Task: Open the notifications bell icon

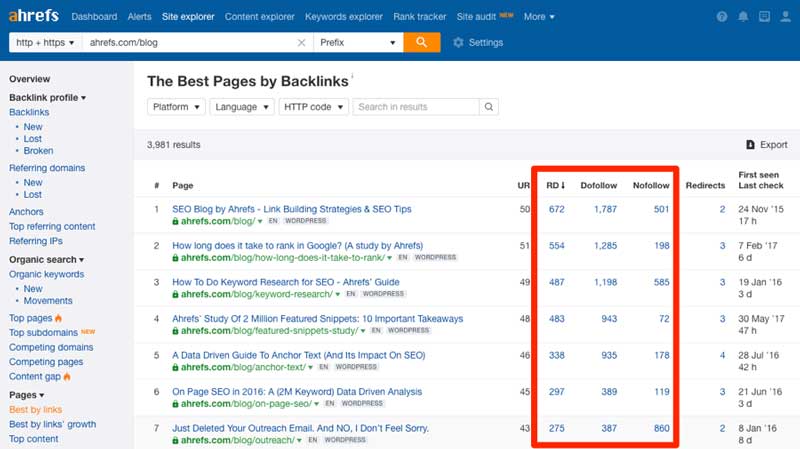Action: coord(743,17)
